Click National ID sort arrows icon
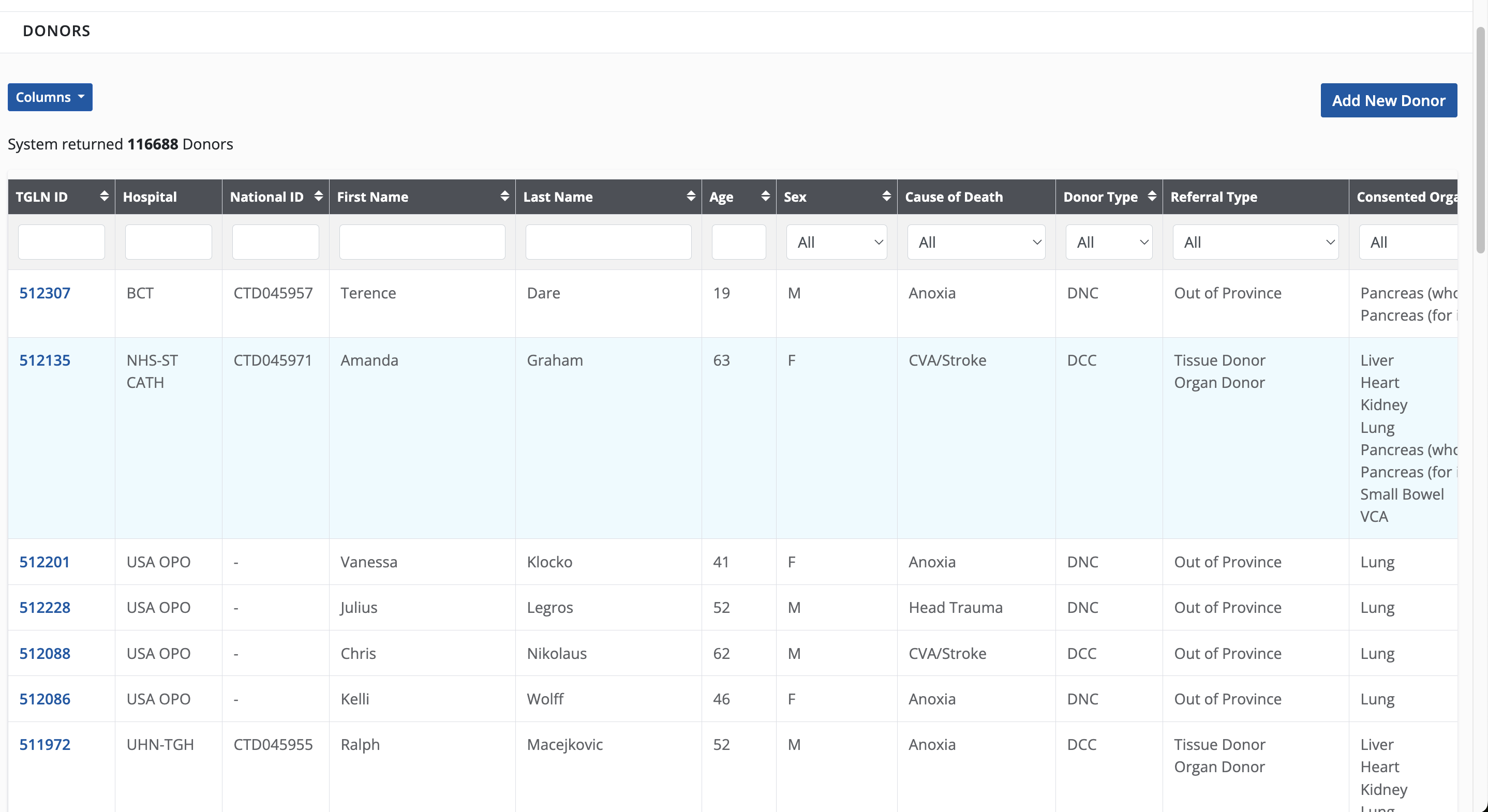This screenshot has height=812, width=1488. click(318, 197)
